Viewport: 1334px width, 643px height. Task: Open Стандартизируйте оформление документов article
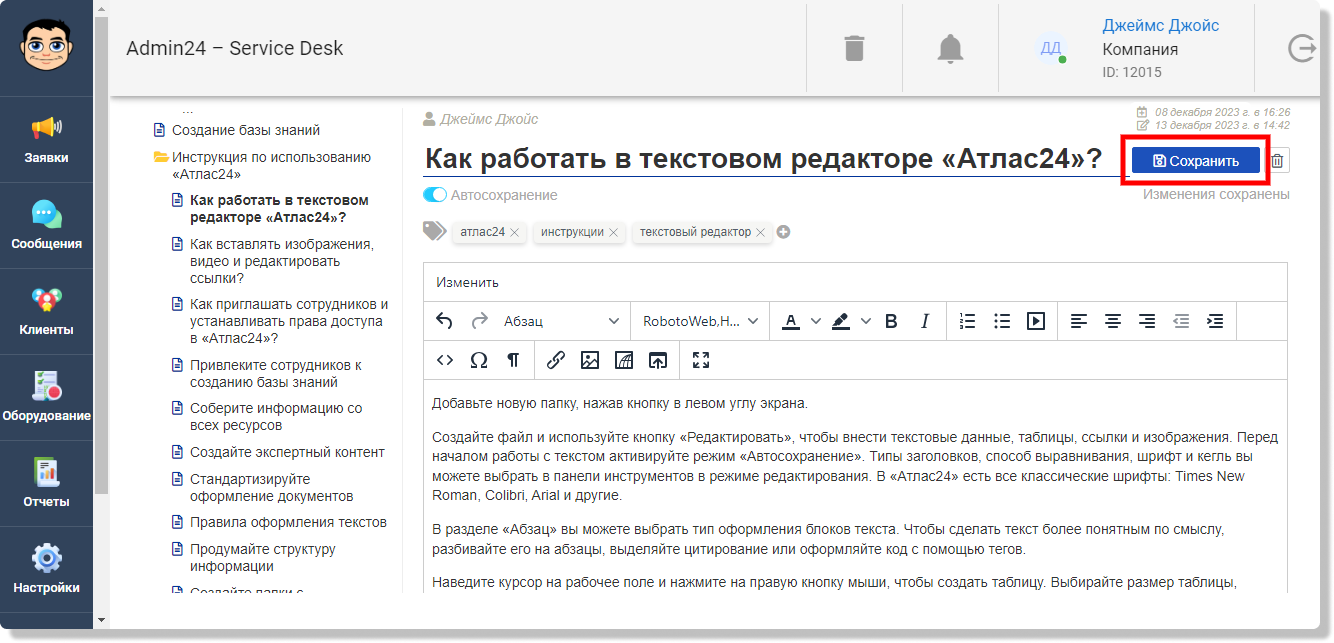coord(270,487)
